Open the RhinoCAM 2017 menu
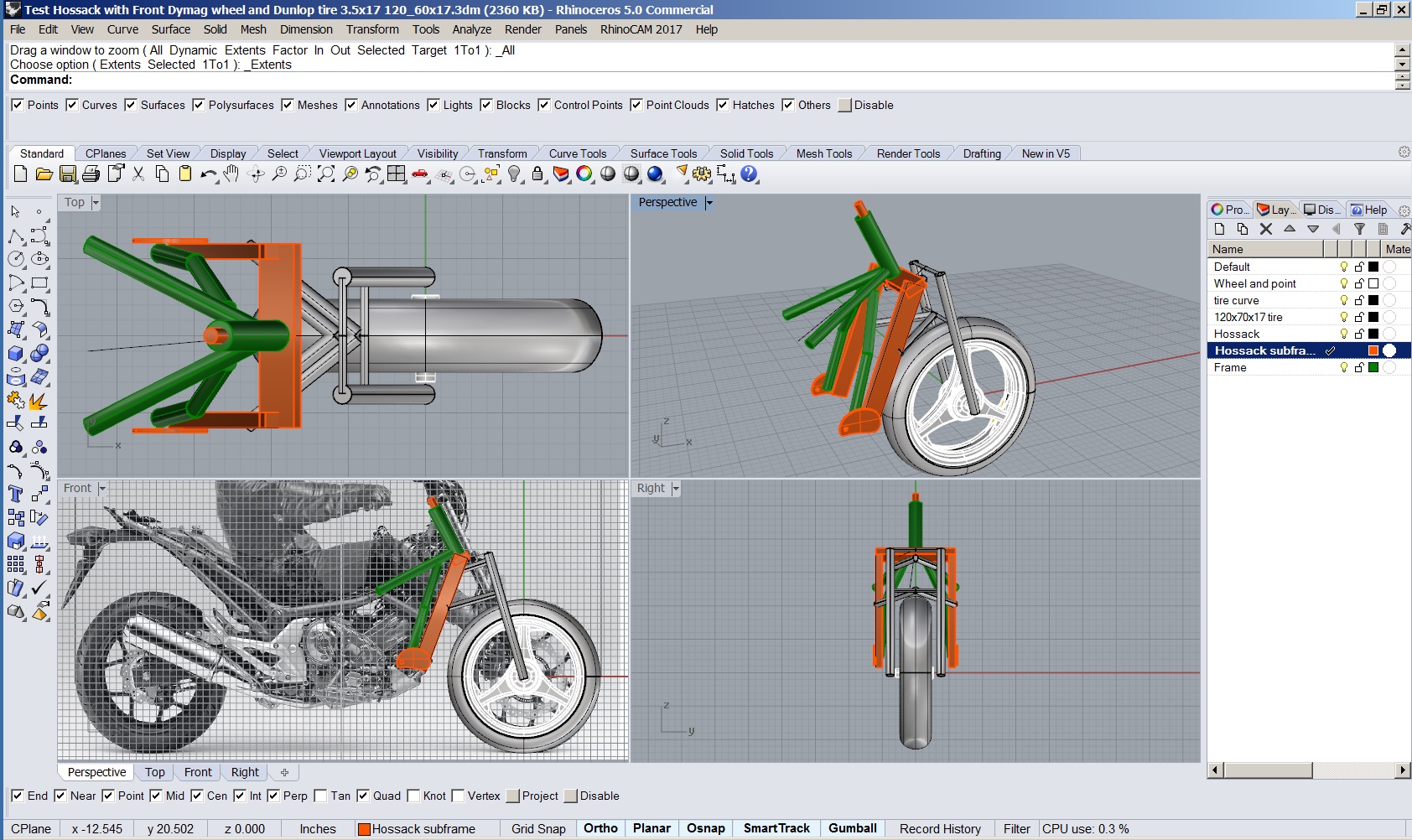 641,29
